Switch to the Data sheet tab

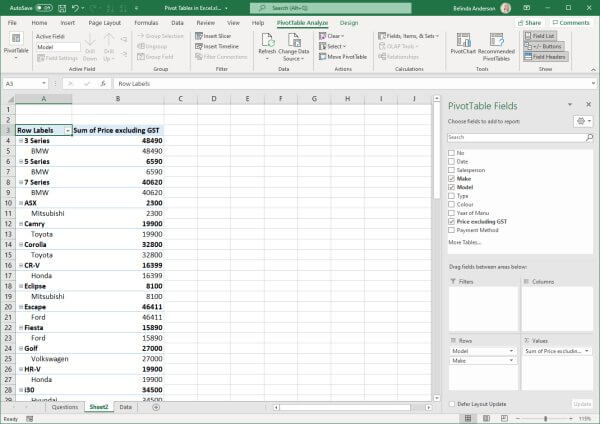[x=126, y=407]
